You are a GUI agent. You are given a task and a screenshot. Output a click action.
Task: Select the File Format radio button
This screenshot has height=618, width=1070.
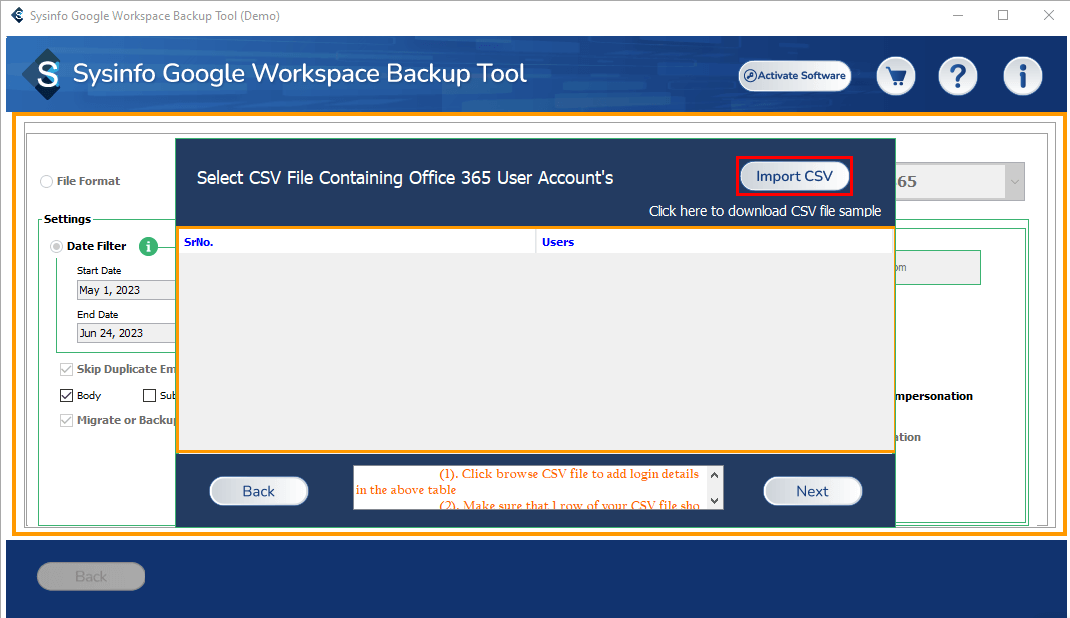tap(46, 181)
